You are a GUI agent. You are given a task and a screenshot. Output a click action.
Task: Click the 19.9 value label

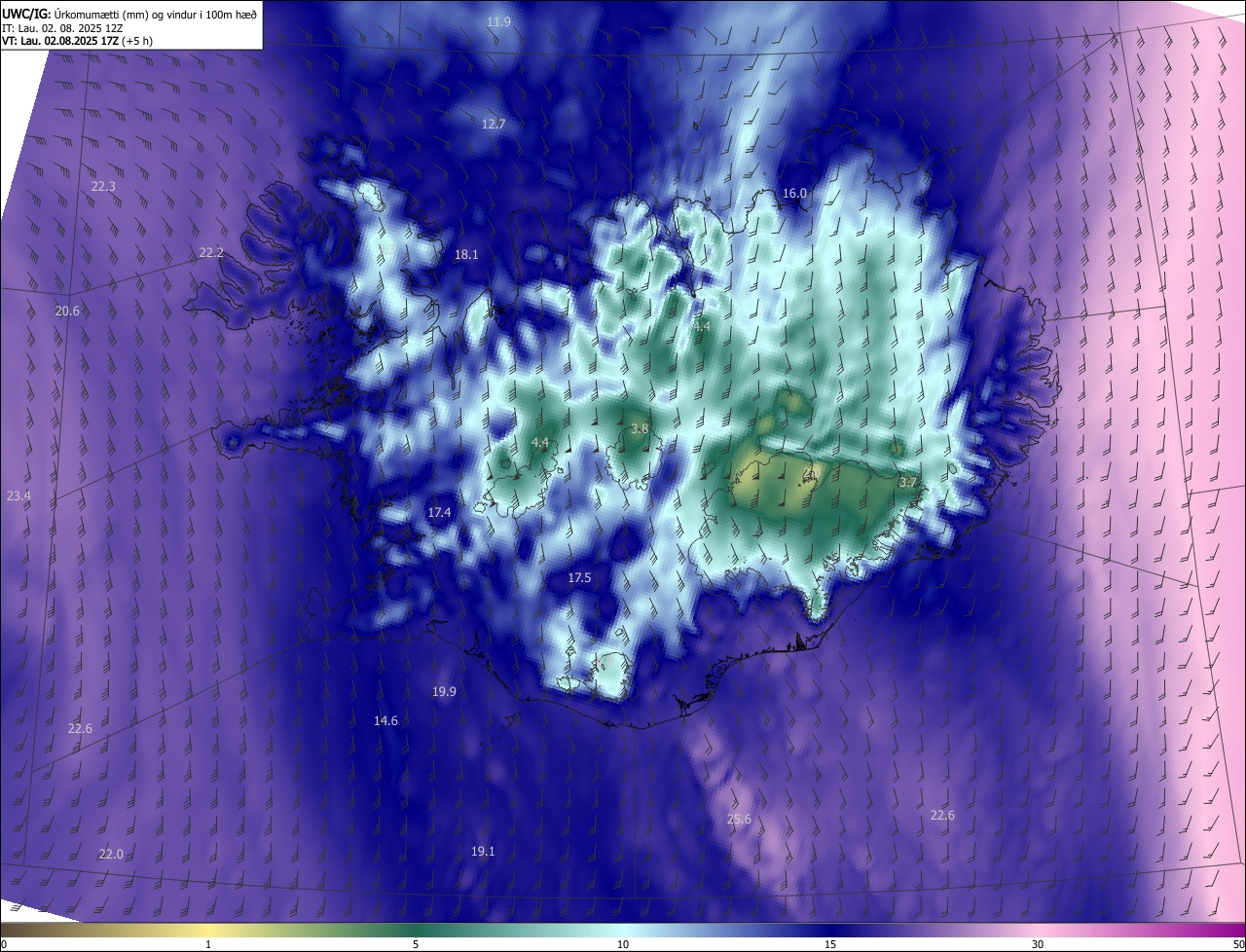pyautogui.click(x=444, y=691)
